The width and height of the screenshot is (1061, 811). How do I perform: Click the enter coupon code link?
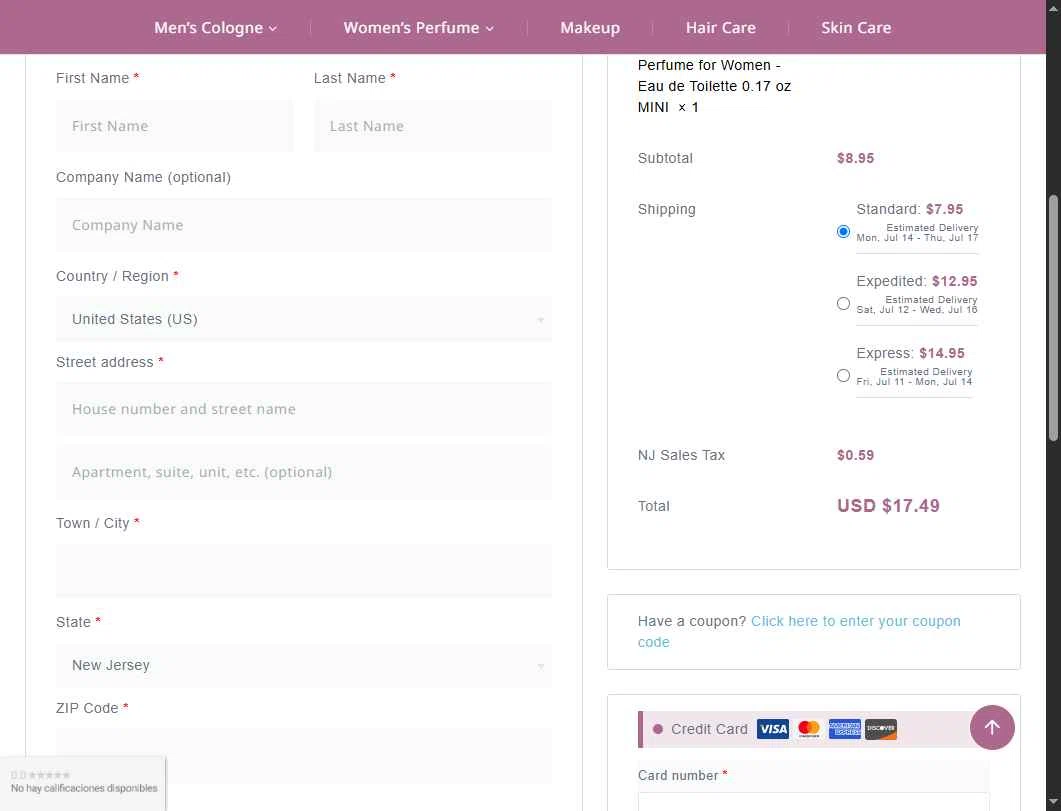click(855, 621)
